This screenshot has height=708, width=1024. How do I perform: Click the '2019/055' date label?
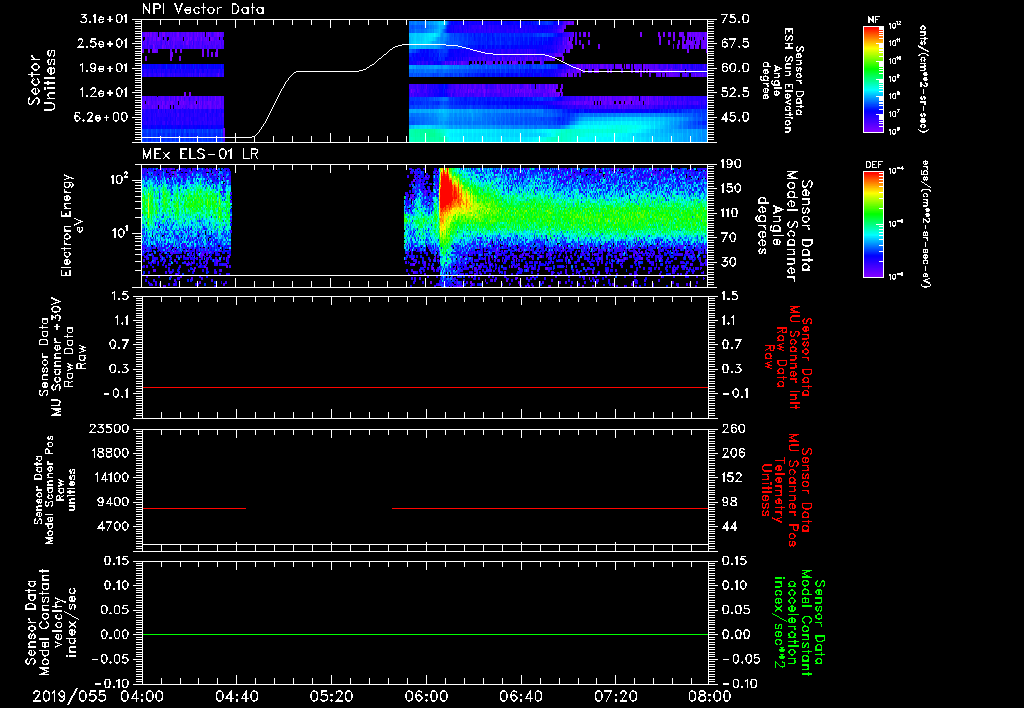point(69,696)
